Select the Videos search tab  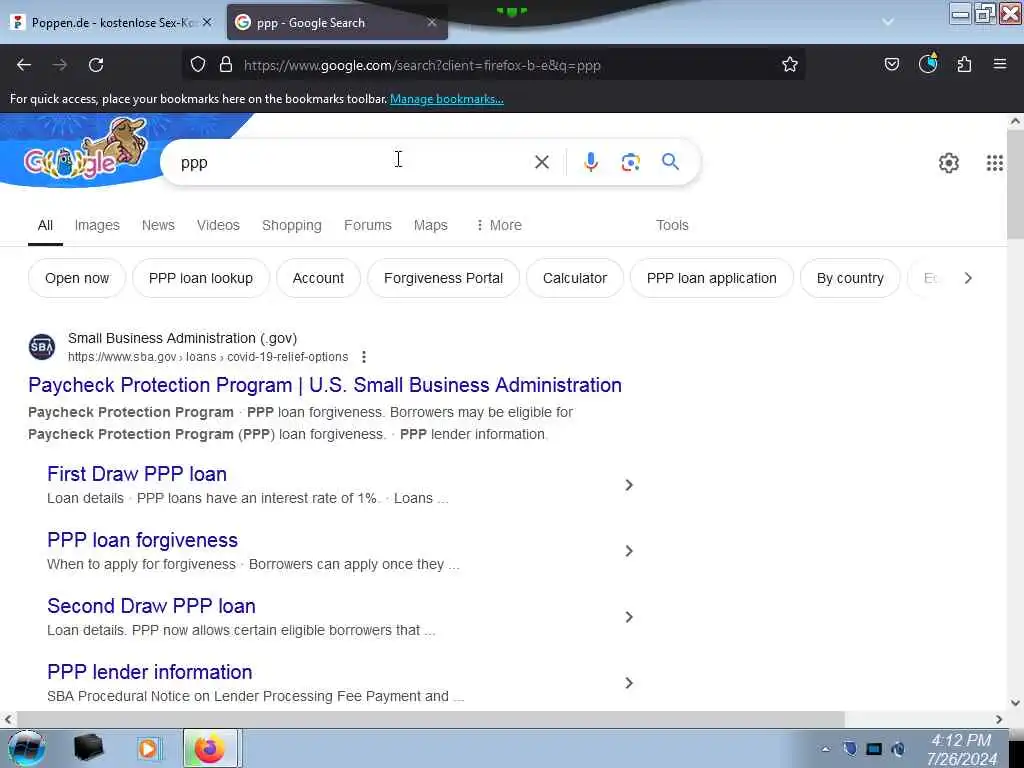(218, 225)
